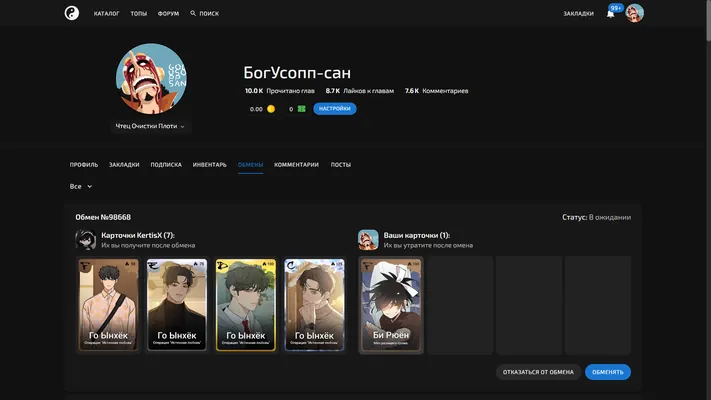Screen dimensions: 711x400
Task: Click the search magnifier icon
Action: pos(193,14)
